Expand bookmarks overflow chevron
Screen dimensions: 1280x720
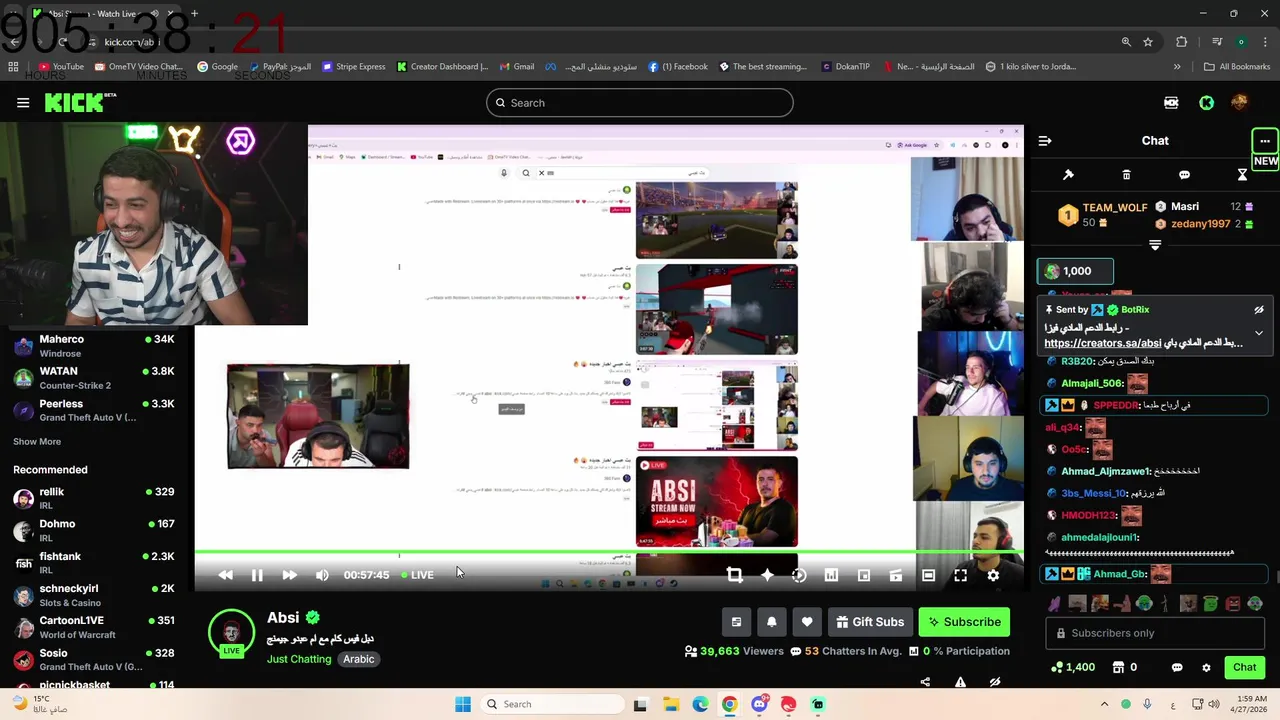click(1177, 67)
